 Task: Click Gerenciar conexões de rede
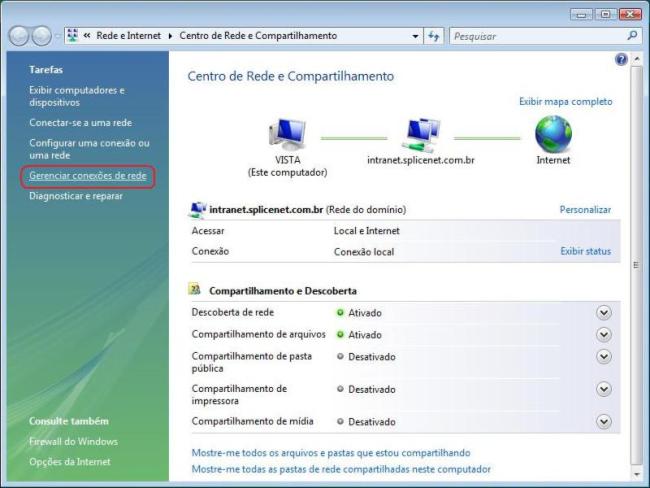[x=87, y=176]
